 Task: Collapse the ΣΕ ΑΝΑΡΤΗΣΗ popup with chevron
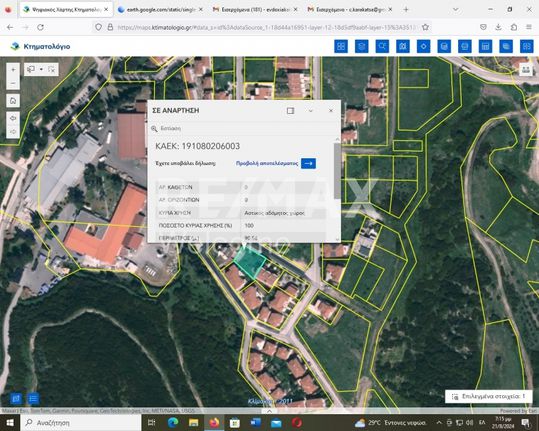pyautogui.click(x=311, y=111)
